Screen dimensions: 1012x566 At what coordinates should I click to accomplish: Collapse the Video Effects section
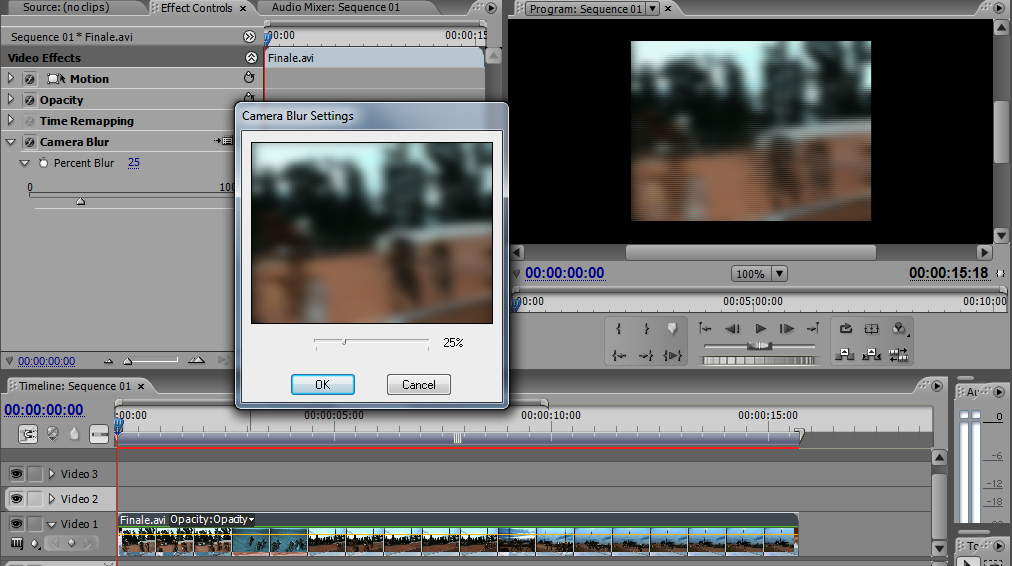click(251, 57)
